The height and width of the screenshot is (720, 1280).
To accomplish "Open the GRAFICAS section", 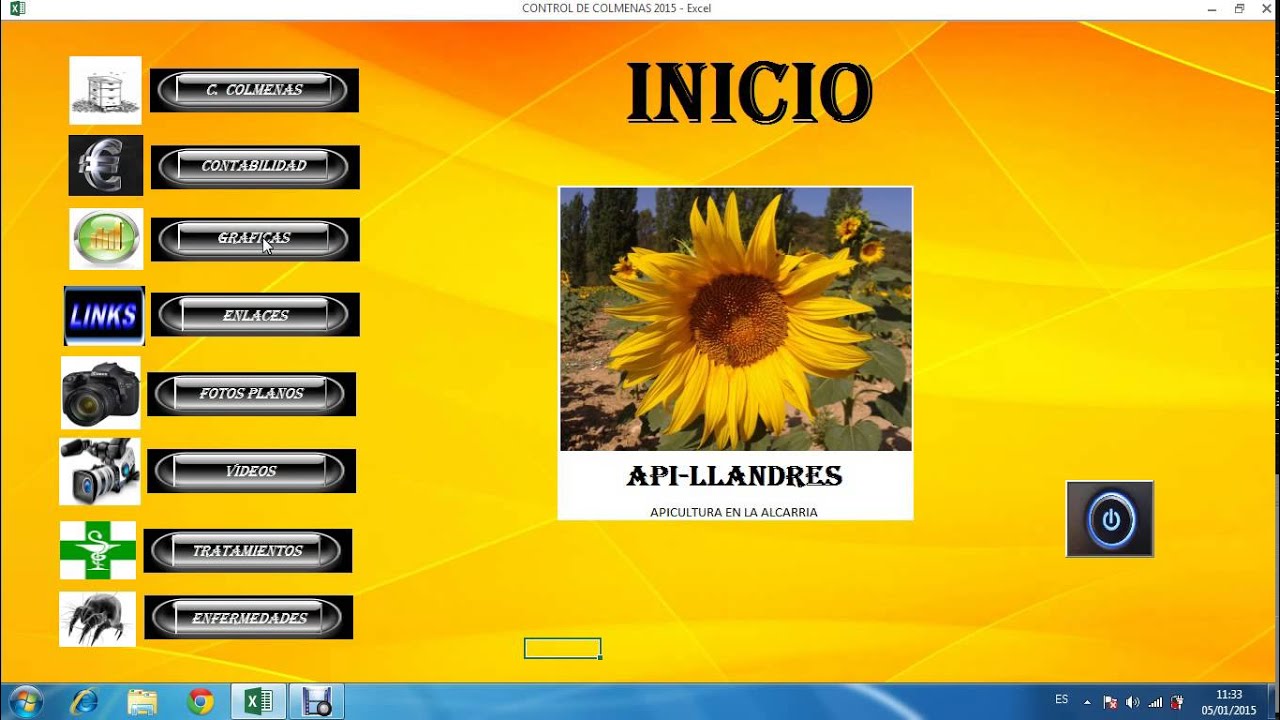I will pos(255,239).
